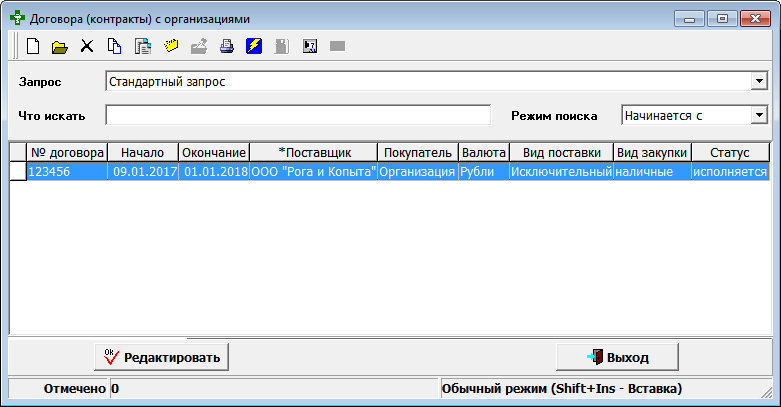
Task: Click the new document toolbar icon
Action: (x=33, y=46)
